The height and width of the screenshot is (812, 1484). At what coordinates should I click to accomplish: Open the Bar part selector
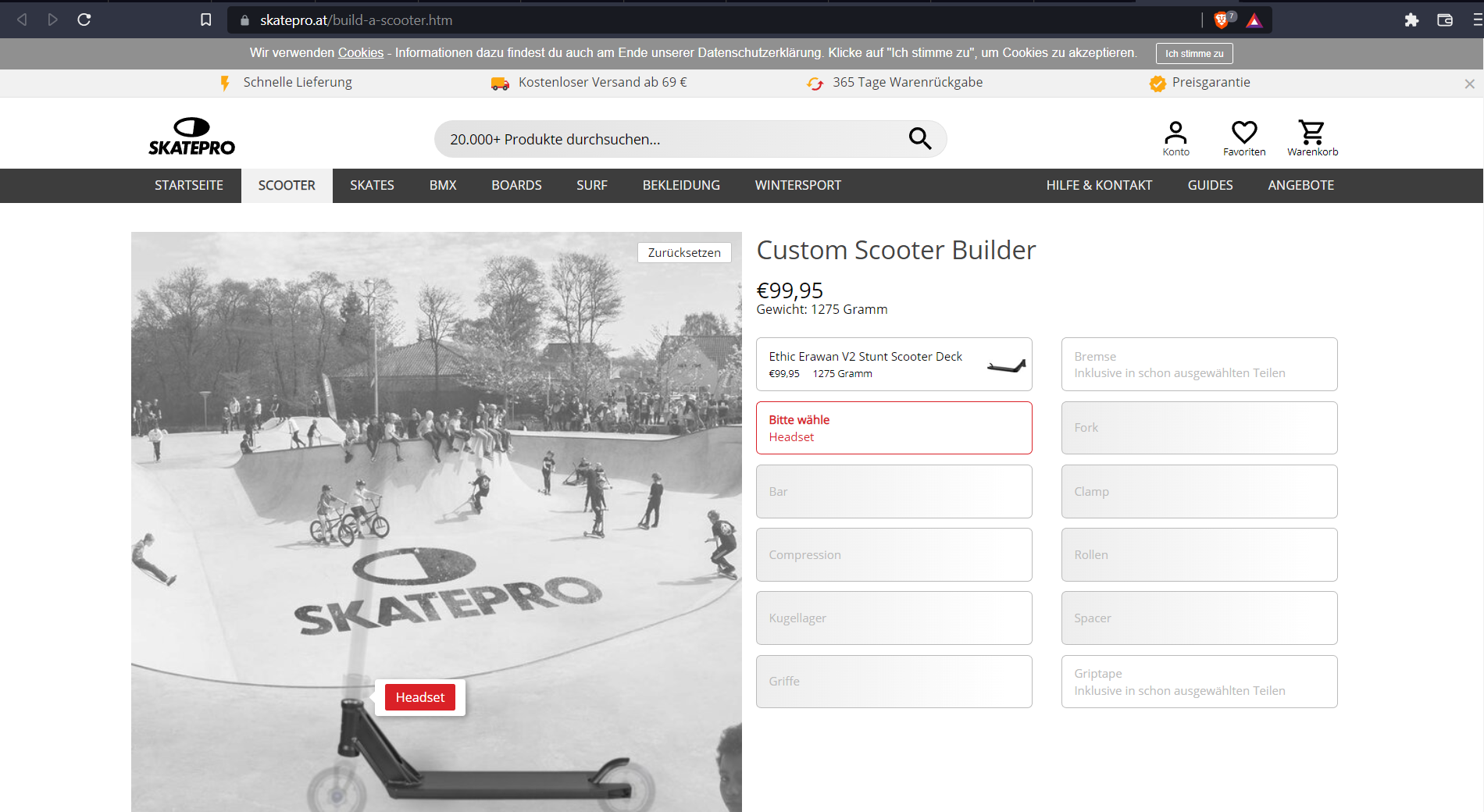[x=894, y=491]
